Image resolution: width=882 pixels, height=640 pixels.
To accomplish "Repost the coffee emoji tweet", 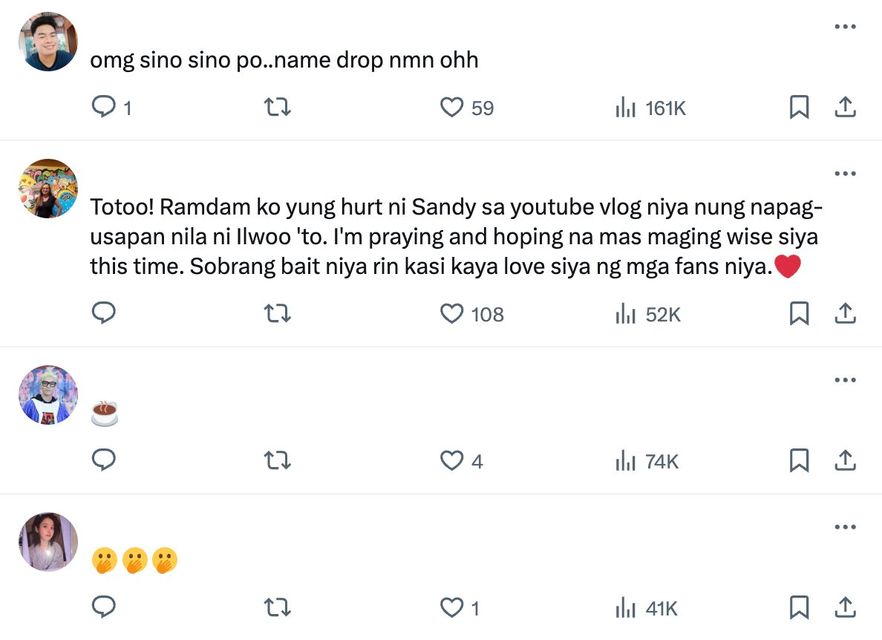I will click(277, 460).
